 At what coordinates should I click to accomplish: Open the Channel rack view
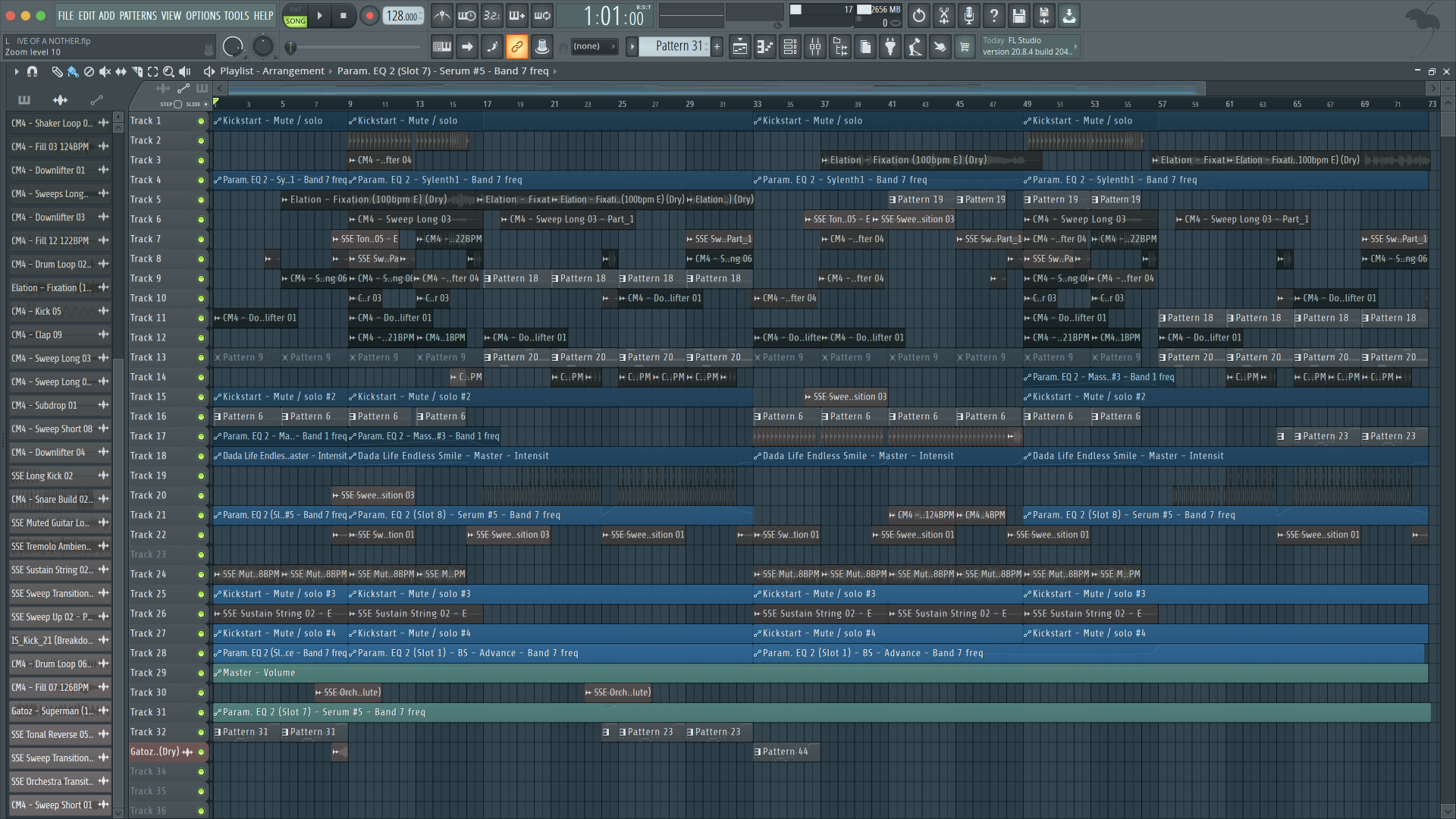click(790, 47)
